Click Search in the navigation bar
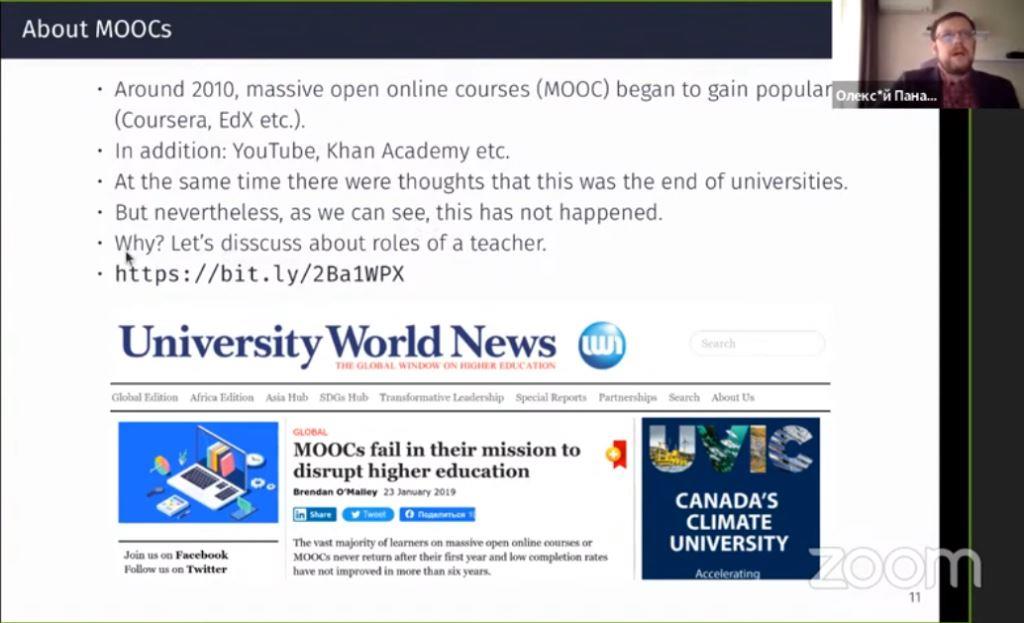Viewport: 1024px width, 623px height. pyautogui.click(x=684, y=397)
